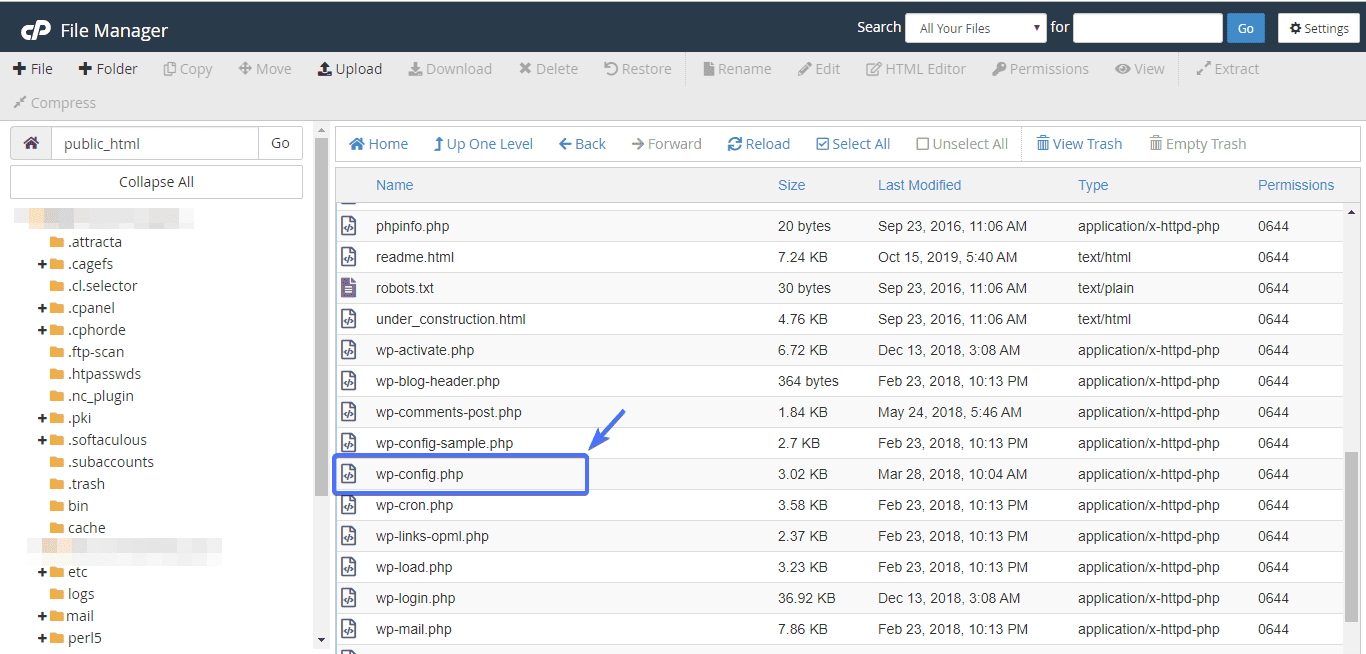The width and height of the screenshot is (1366, 654).
Task: Click the Back arrow in the navigation bar
Action: click(565, 144)
